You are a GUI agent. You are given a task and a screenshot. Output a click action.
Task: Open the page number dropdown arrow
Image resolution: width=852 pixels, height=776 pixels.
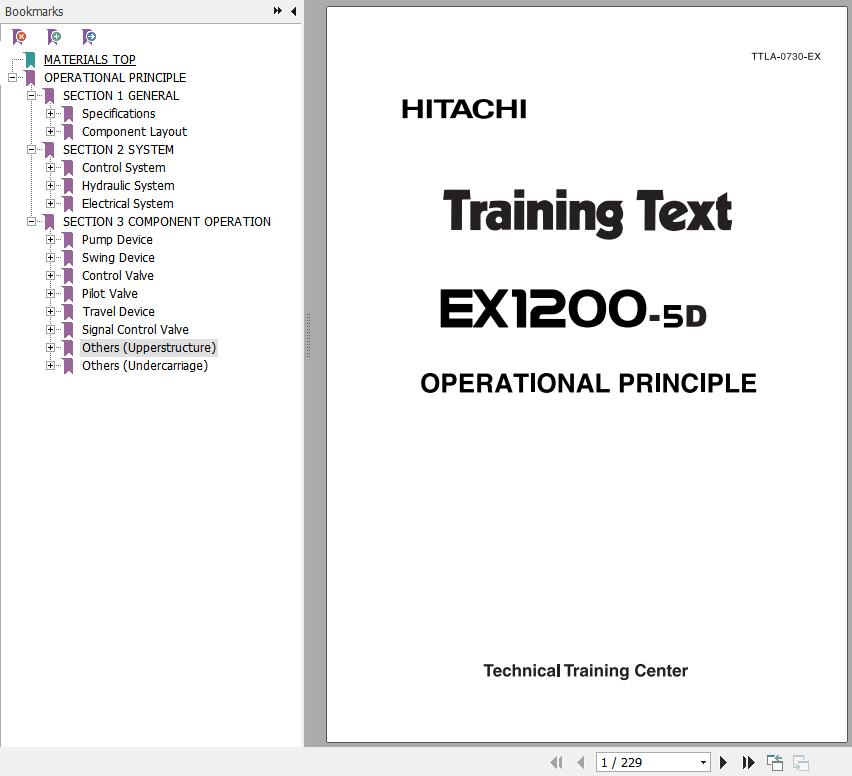(703, 762)
